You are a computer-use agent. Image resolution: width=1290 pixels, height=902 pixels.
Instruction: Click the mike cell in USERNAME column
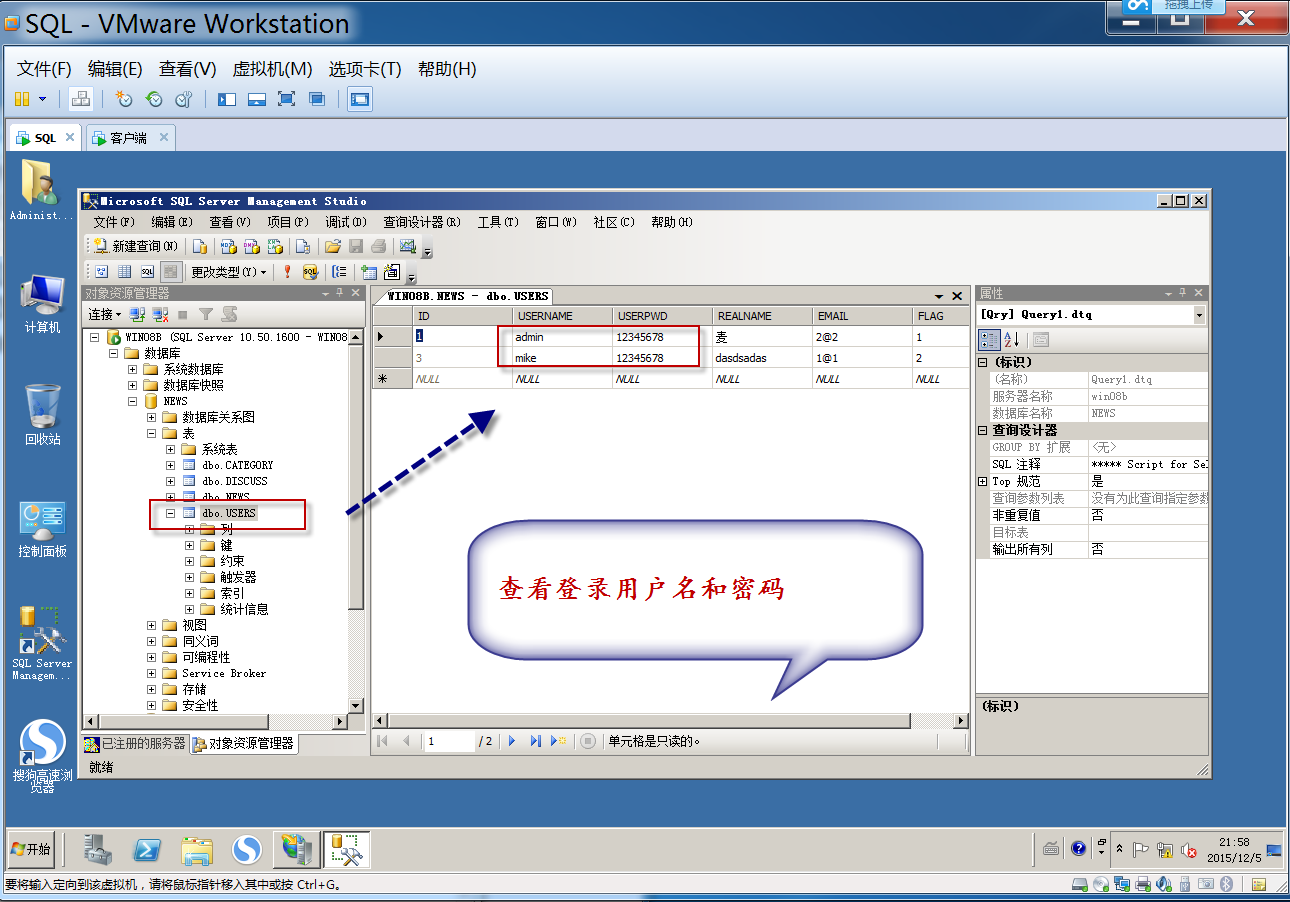pyautogui.click(x=562, y=358)
